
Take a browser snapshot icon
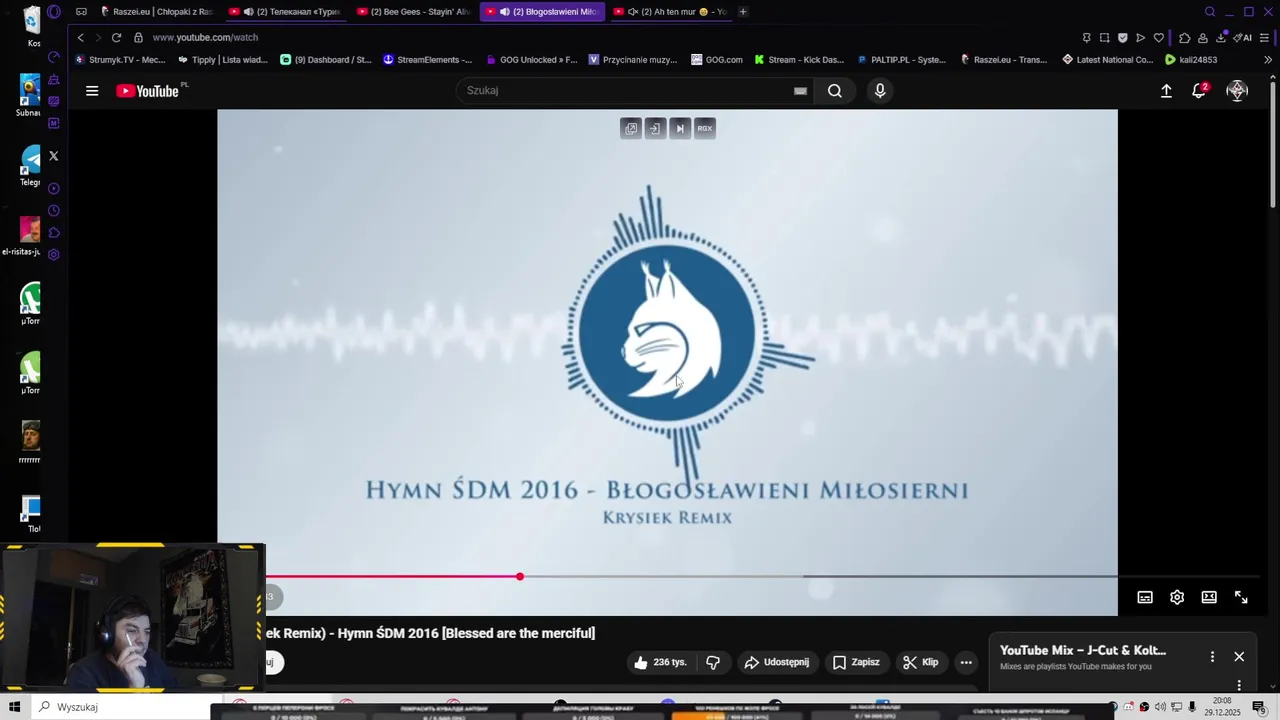[1104, 38]
